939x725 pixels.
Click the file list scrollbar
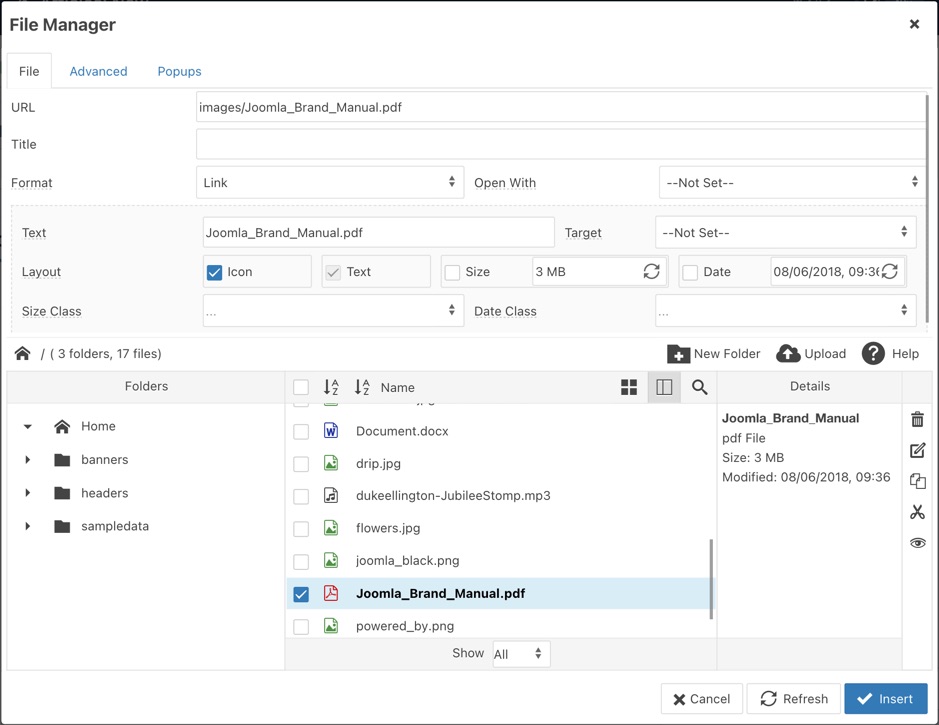tap(711, 579)
